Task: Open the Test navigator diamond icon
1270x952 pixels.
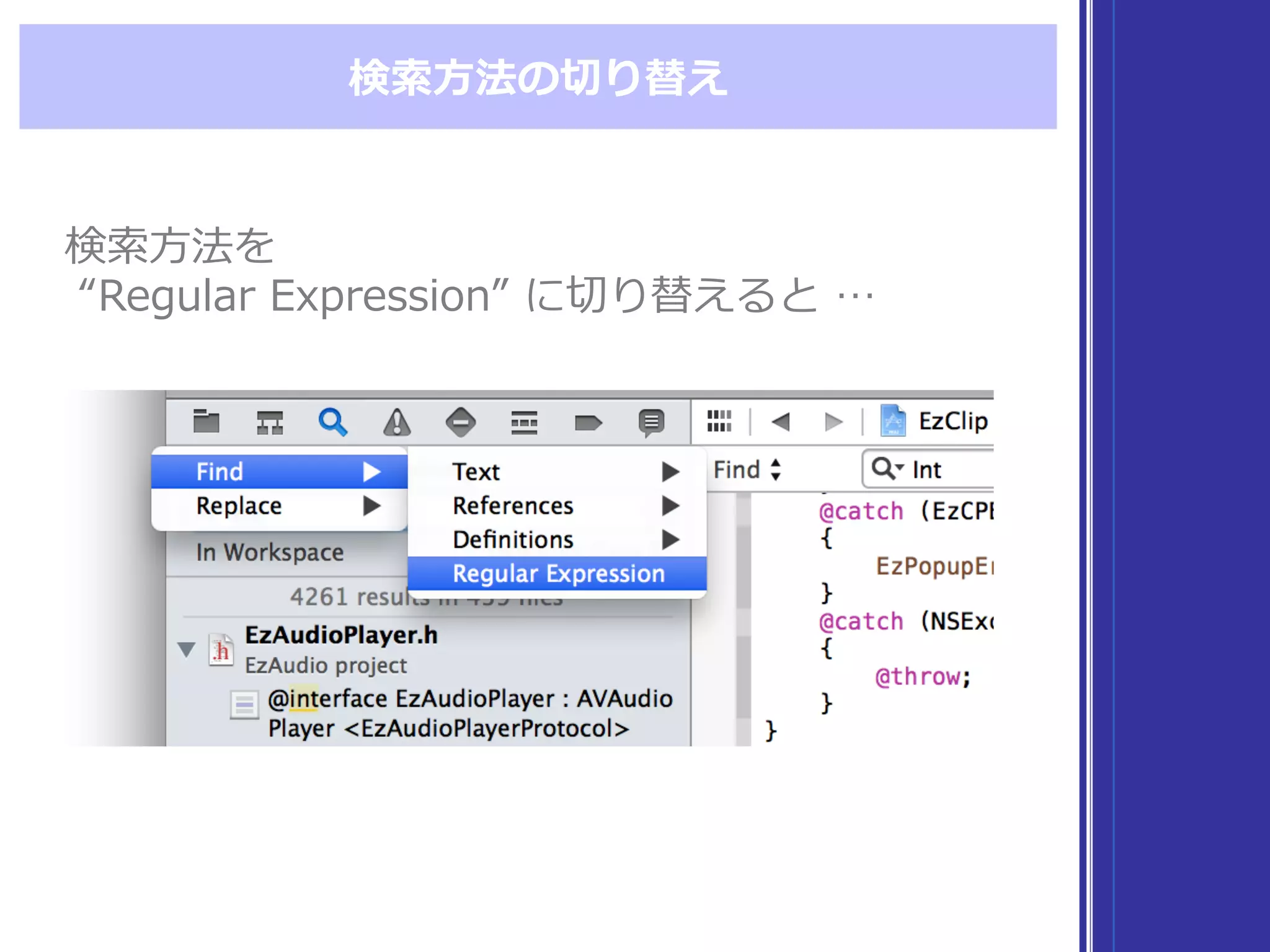Action: [x=461, y=422]
